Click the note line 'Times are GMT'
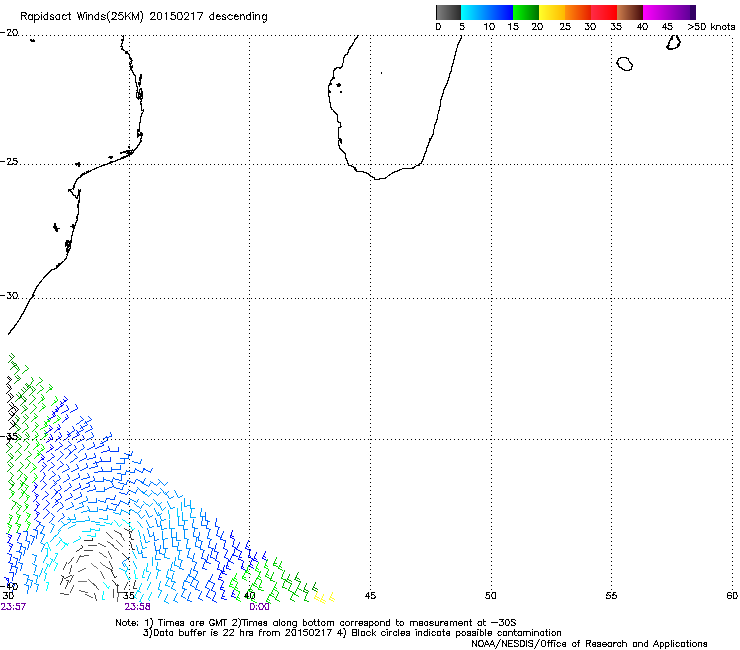 pos(191,623)
